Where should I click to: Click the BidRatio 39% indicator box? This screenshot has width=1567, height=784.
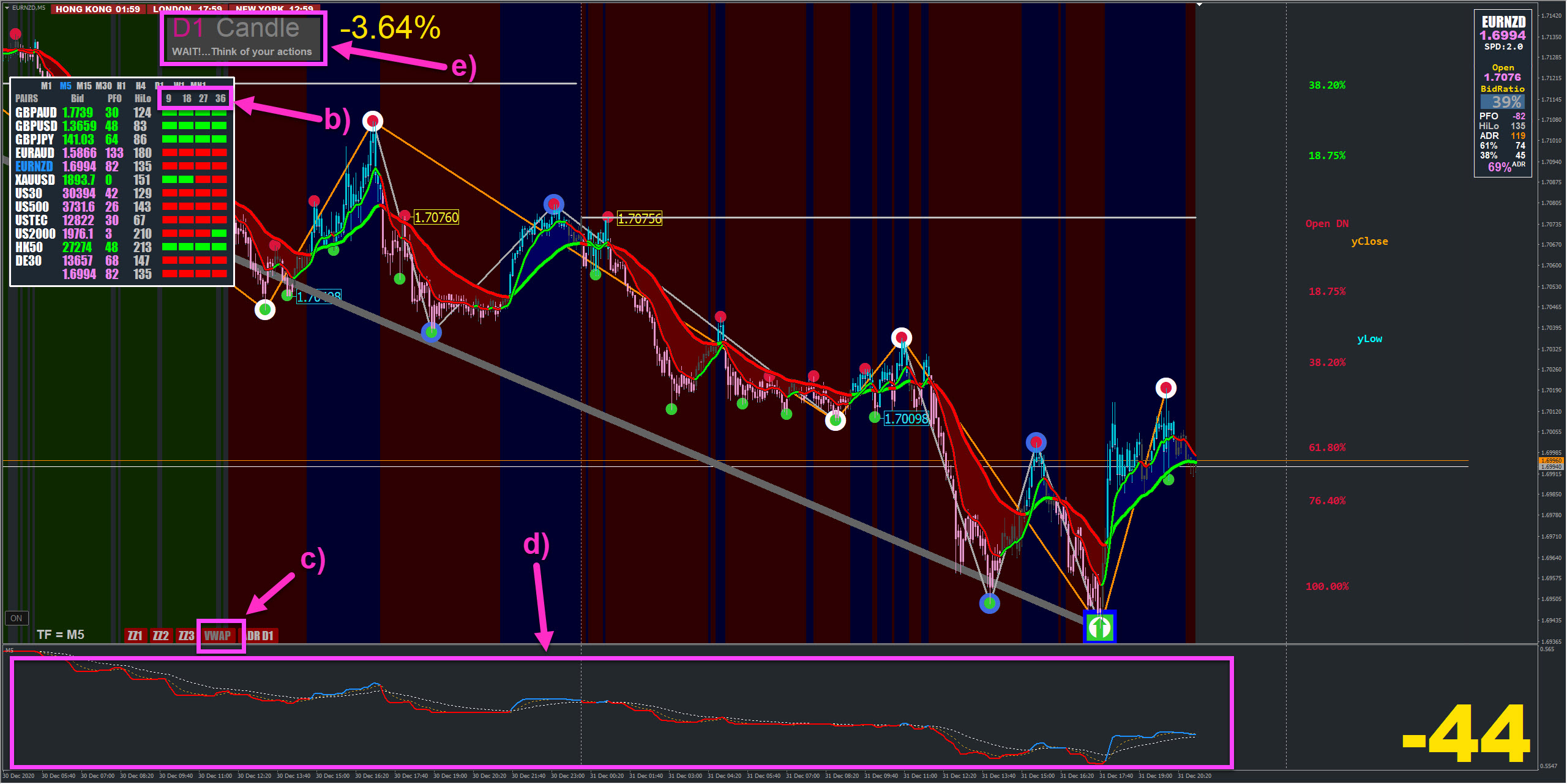click(1502, 102)
